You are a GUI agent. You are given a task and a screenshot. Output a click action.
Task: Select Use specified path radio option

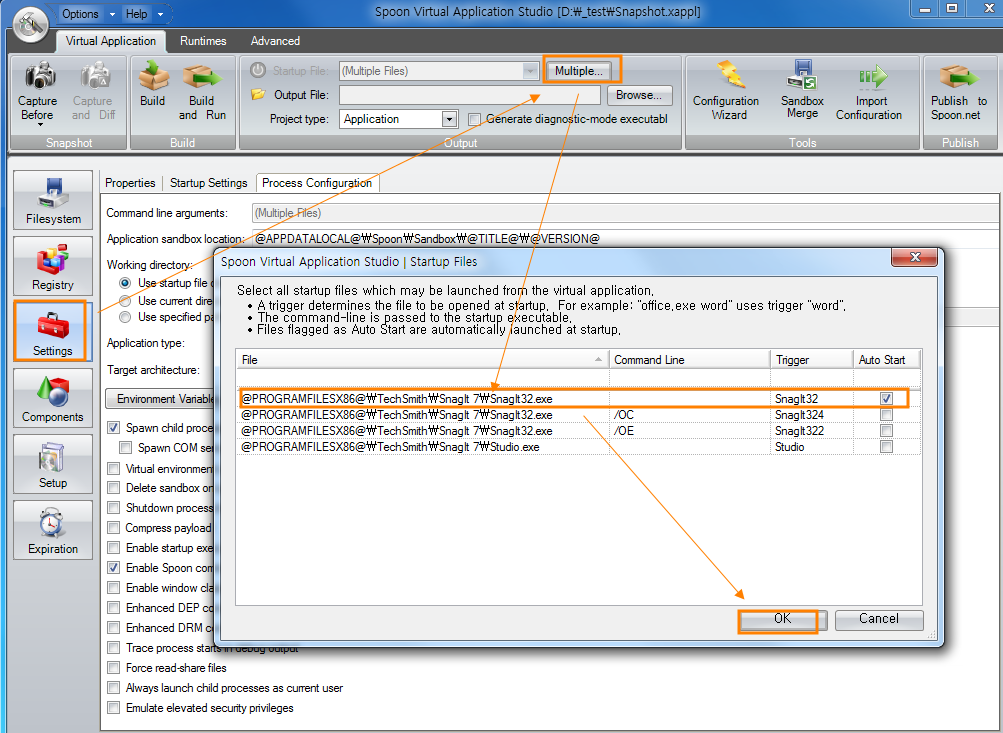(125, 317)
